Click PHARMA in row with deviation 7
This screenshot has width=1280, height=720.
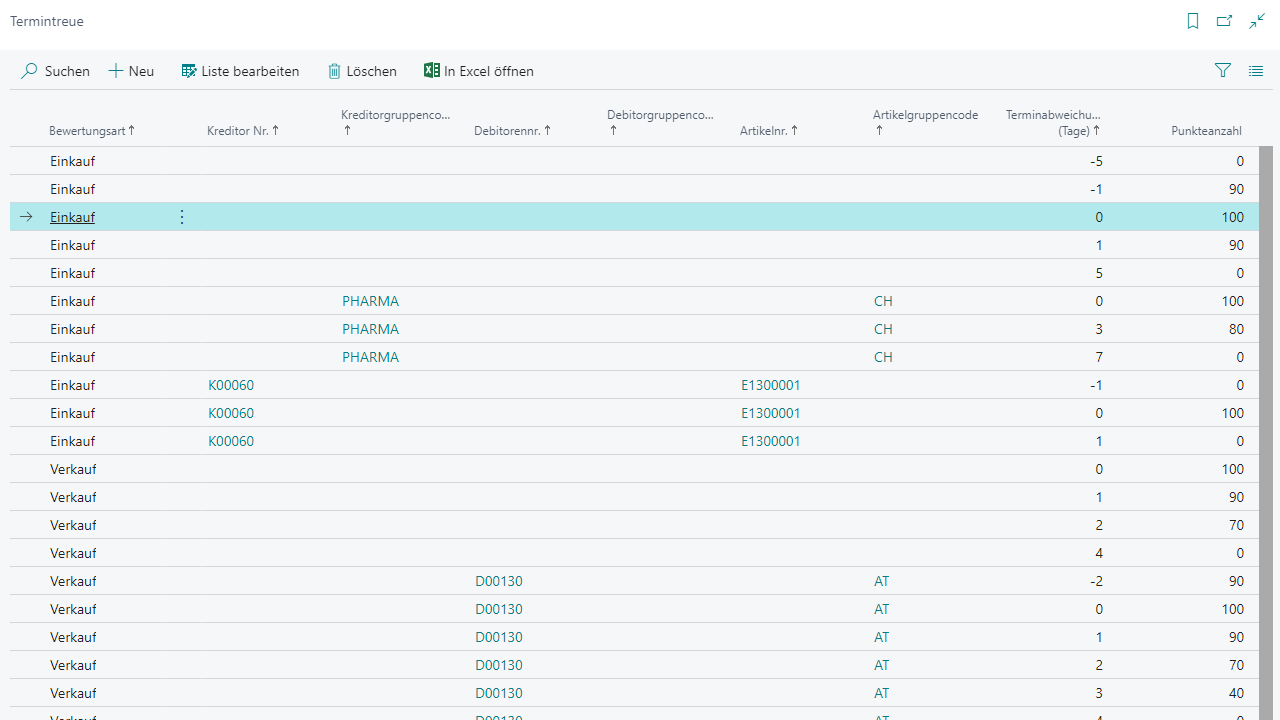(370, 357)
